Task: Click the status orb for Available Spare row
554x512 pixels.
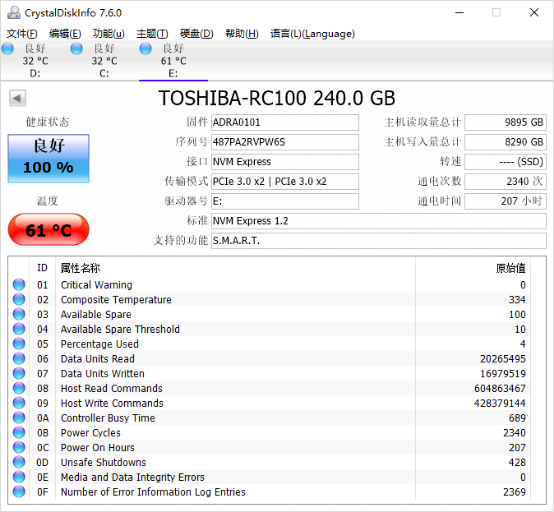Action: click(x=19, y=314)
